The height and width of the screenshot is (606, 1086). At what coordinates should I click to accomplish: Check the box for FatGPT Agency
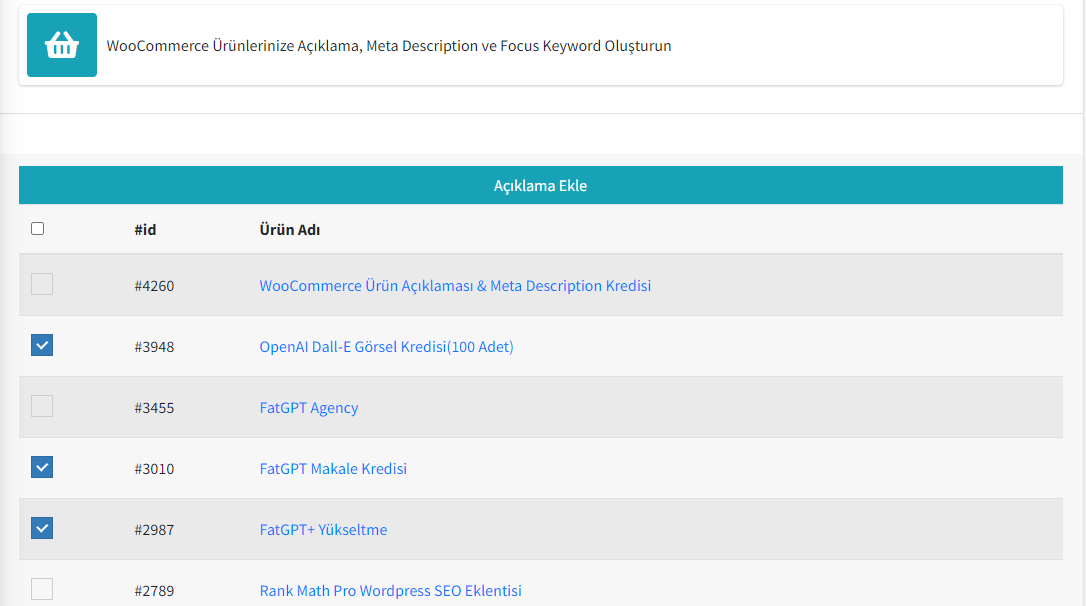coord(42,406)
